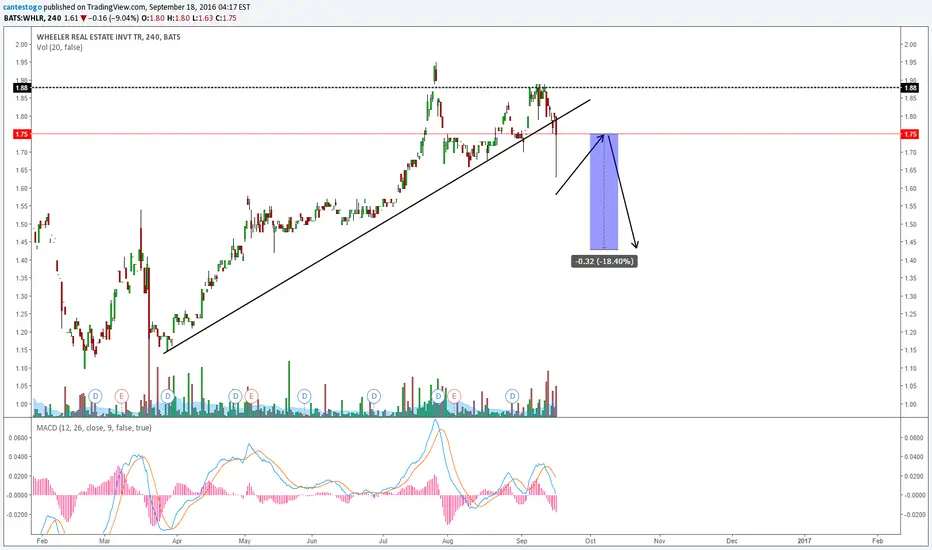
Task: Click the late July dividend D marker
Action: (439, 395)
